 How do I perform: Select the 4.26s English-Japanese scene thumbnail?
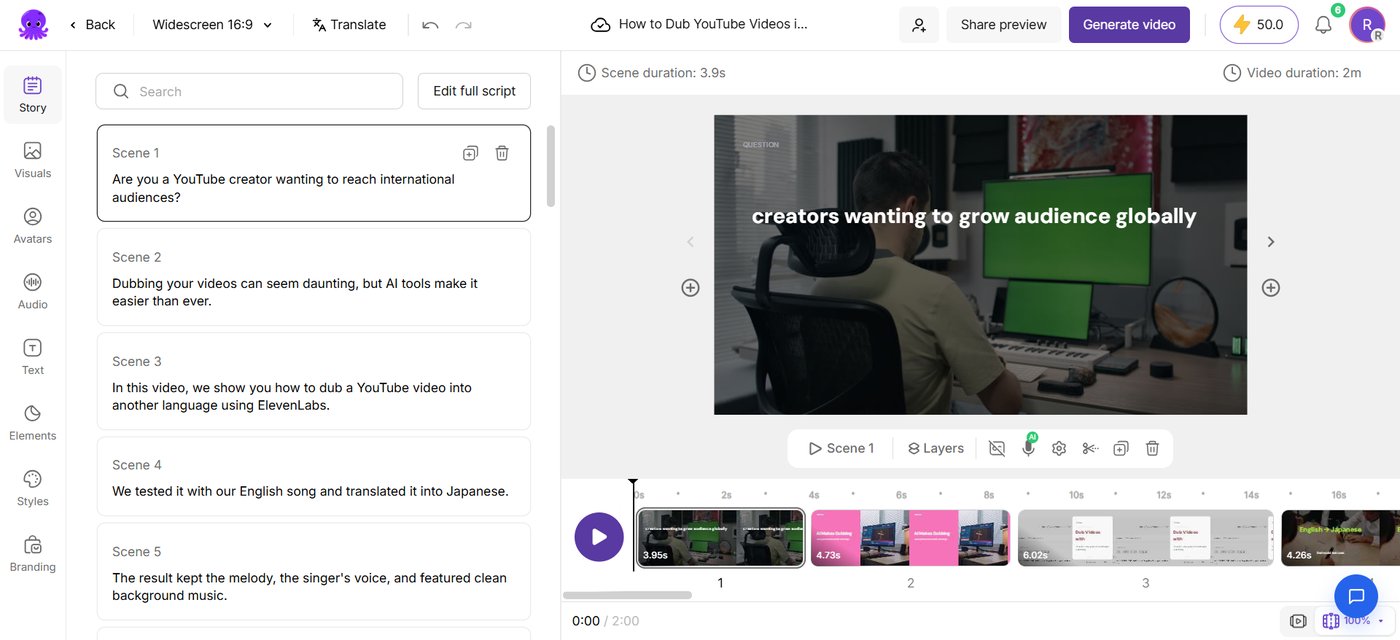pos(1340,538)
